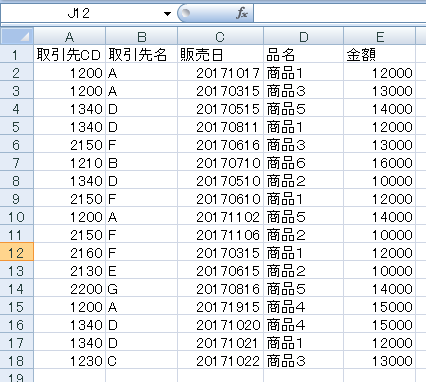Click the 取引先名 header cell

(142, 55)
